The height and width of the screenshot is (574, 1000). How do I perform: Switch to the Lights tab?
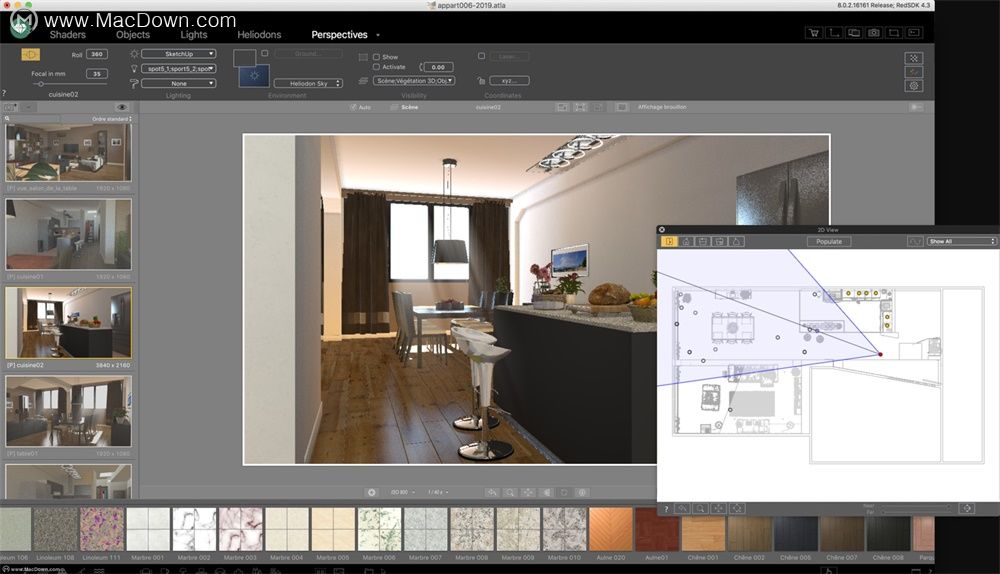tap(194, 35)
